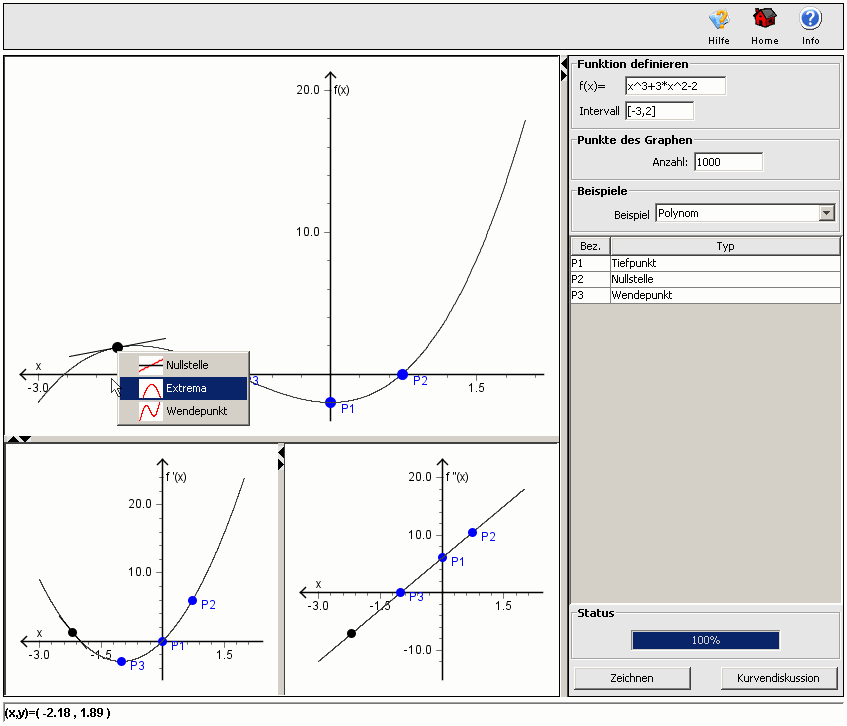
Task: Select the P3 Wendepunkt table row
Action: [705, 295]
